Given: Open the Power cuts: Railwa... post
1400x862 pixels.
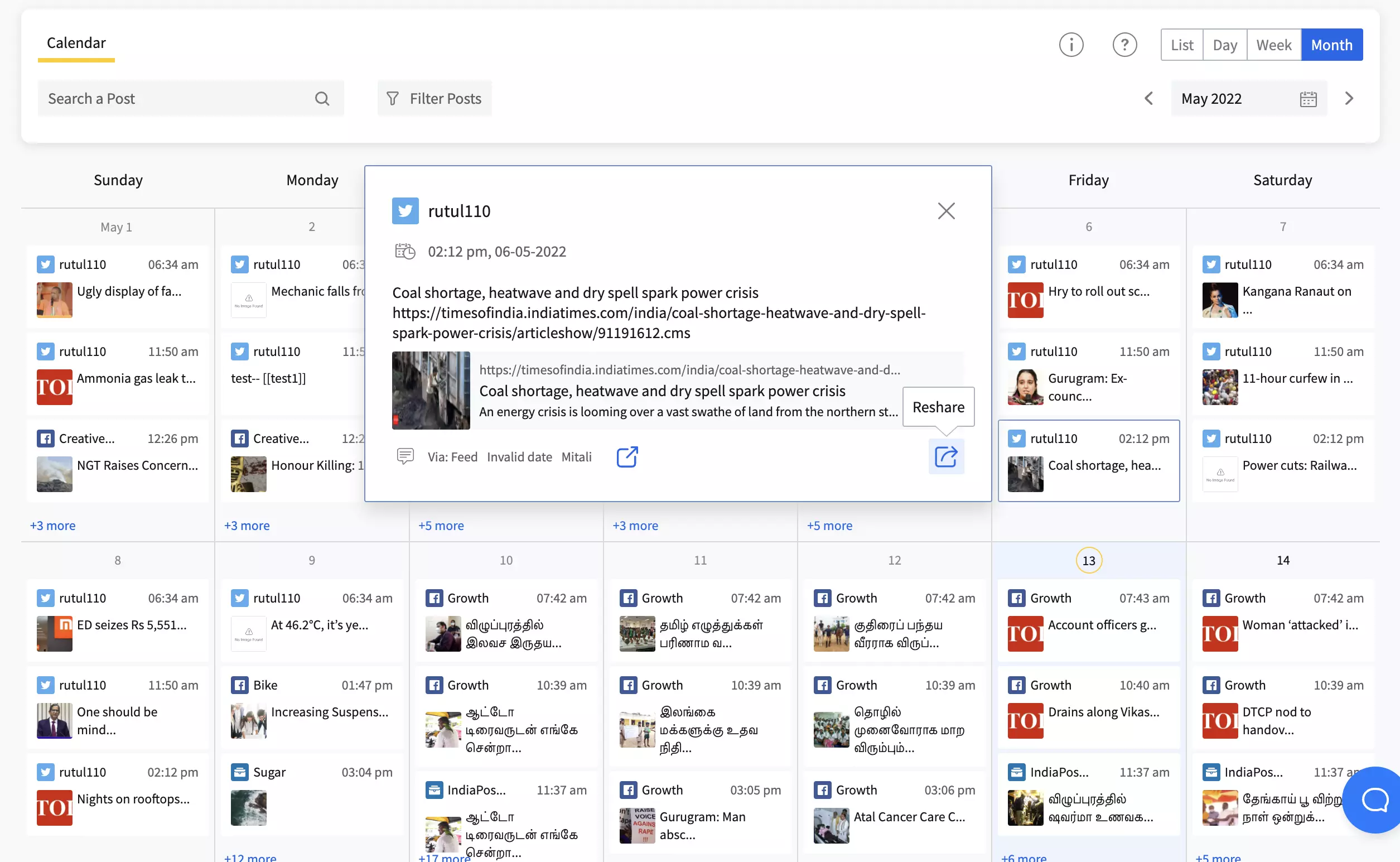Looking at the screenshot, I should point(1283,461).
